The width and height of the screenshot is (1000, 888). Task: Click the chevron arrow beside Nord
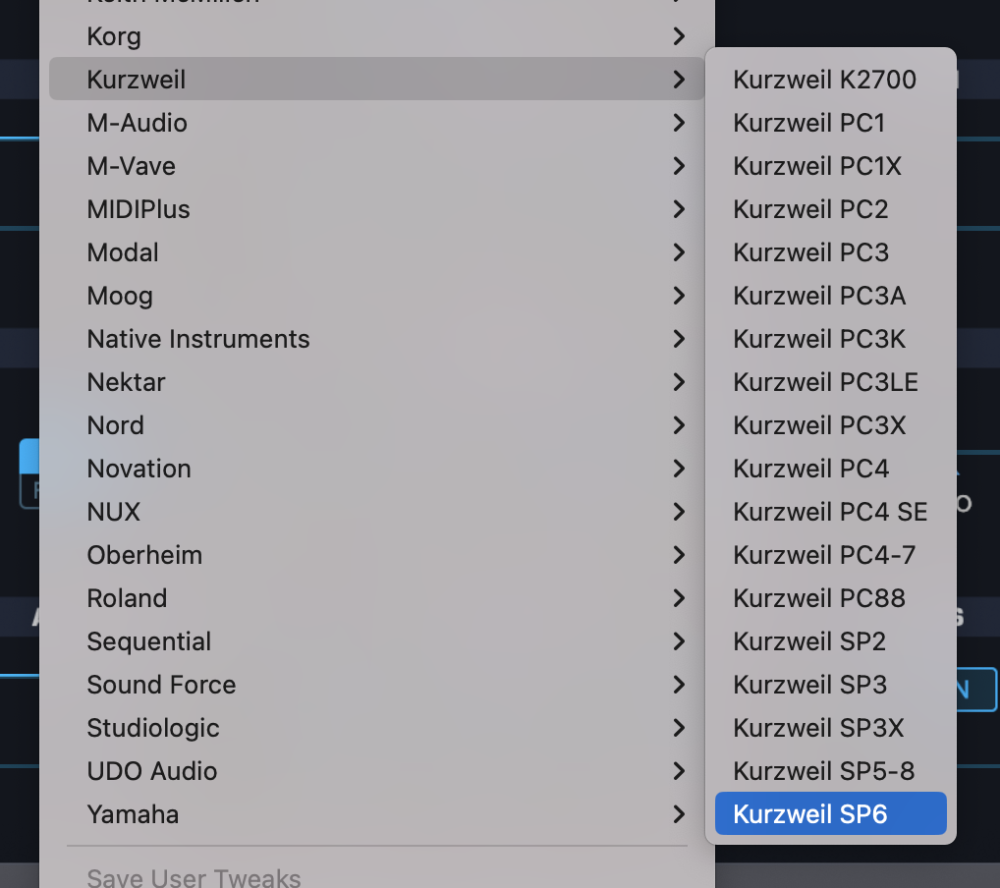coord(679,426)
